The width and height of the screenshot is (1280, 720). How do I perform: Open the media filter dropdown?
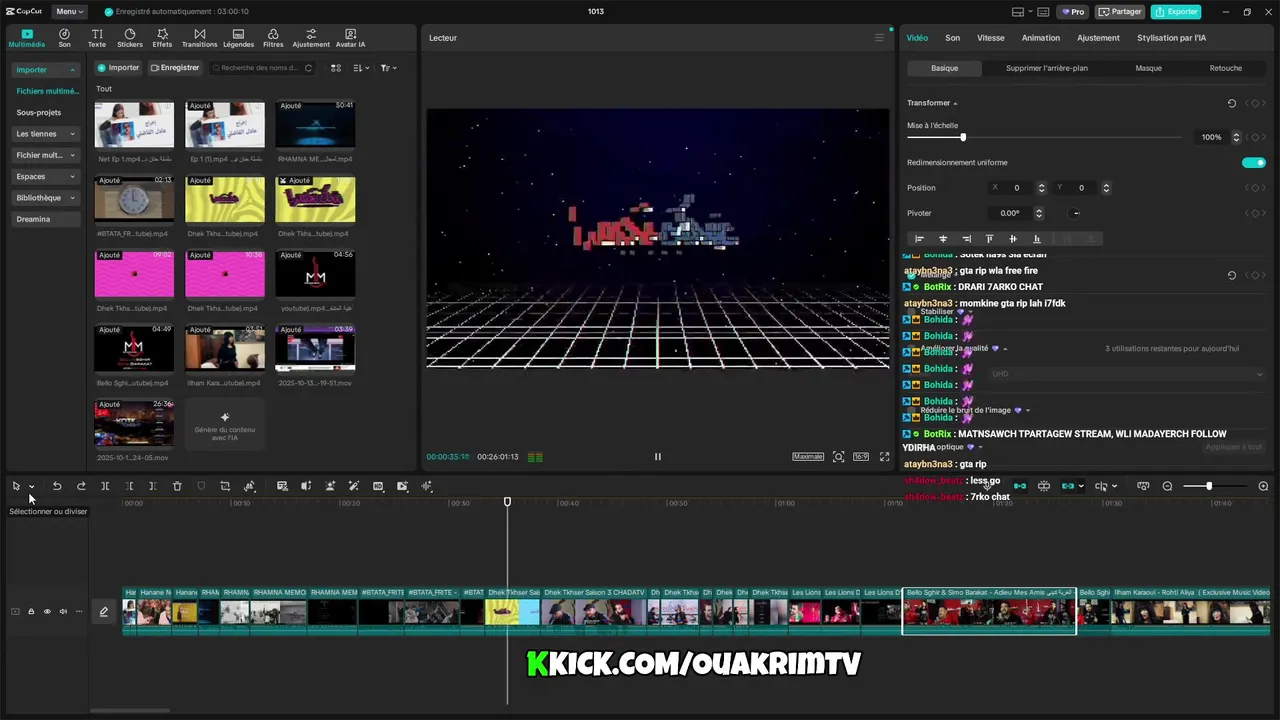389,68
